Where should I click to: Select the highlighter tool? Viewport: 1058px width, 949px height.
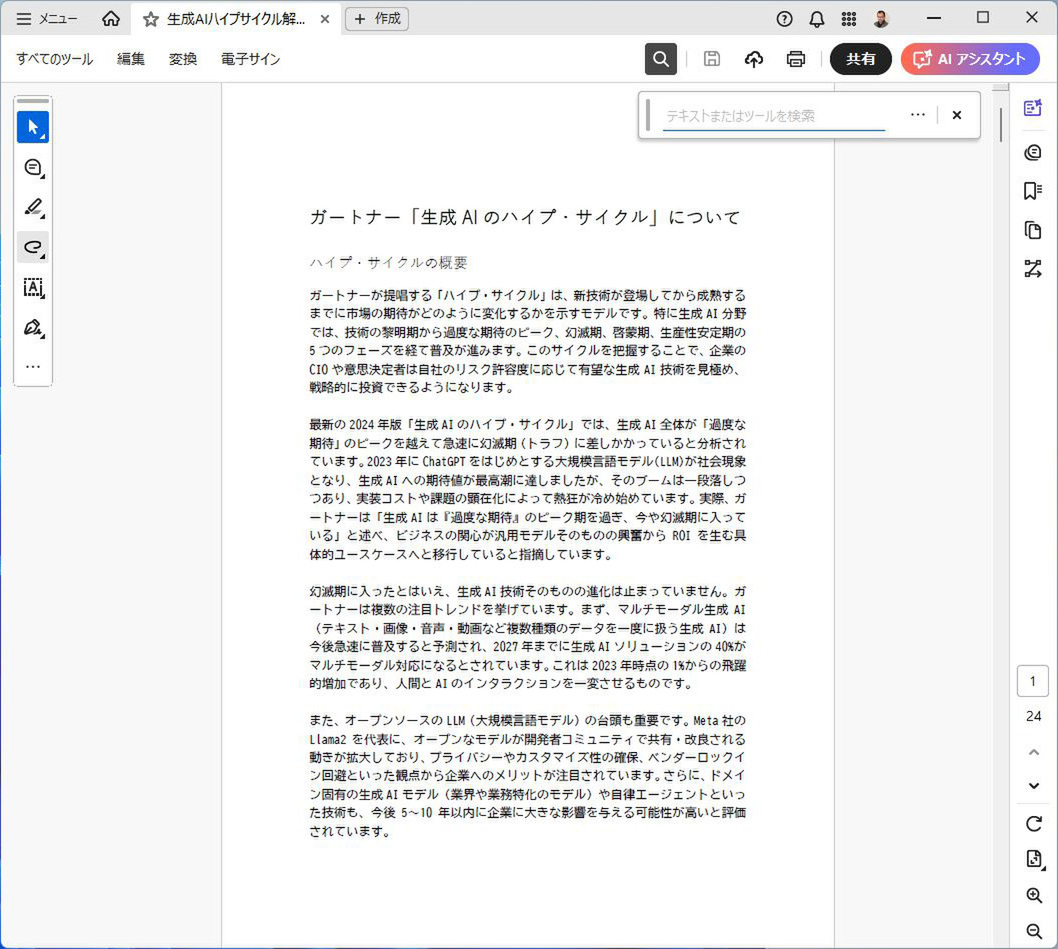click(33, 207)
